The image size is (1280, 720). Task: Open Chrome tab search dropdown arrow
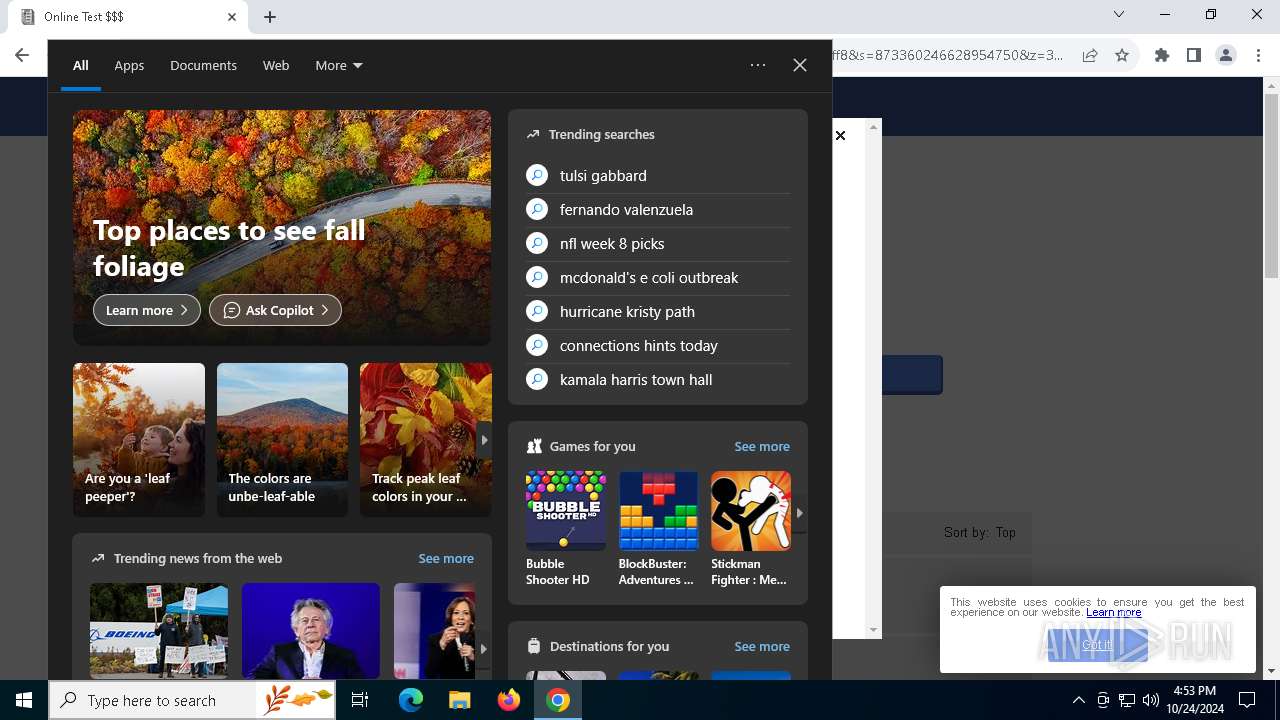click(1119, 14)
